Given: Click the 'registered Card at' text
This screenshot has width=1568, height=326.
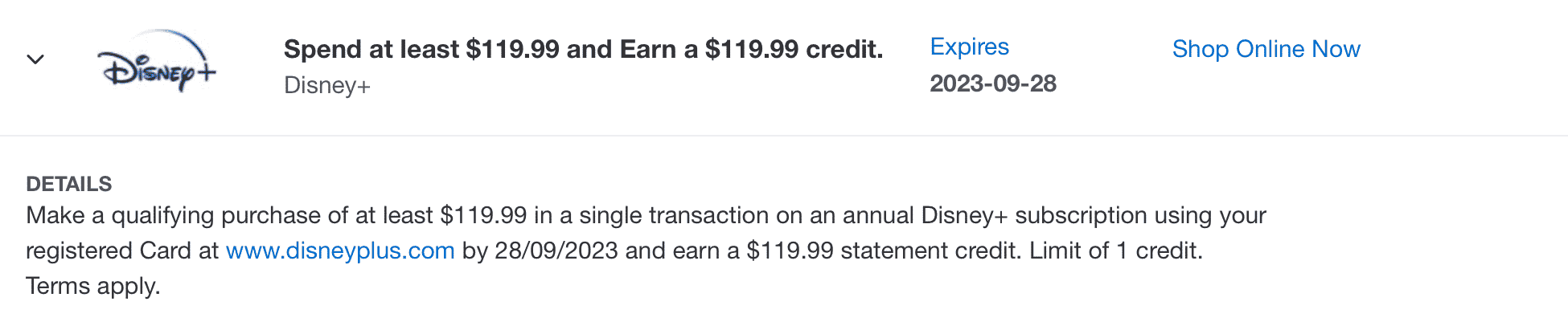Looking at the screenshot, I should pos(122,251).
